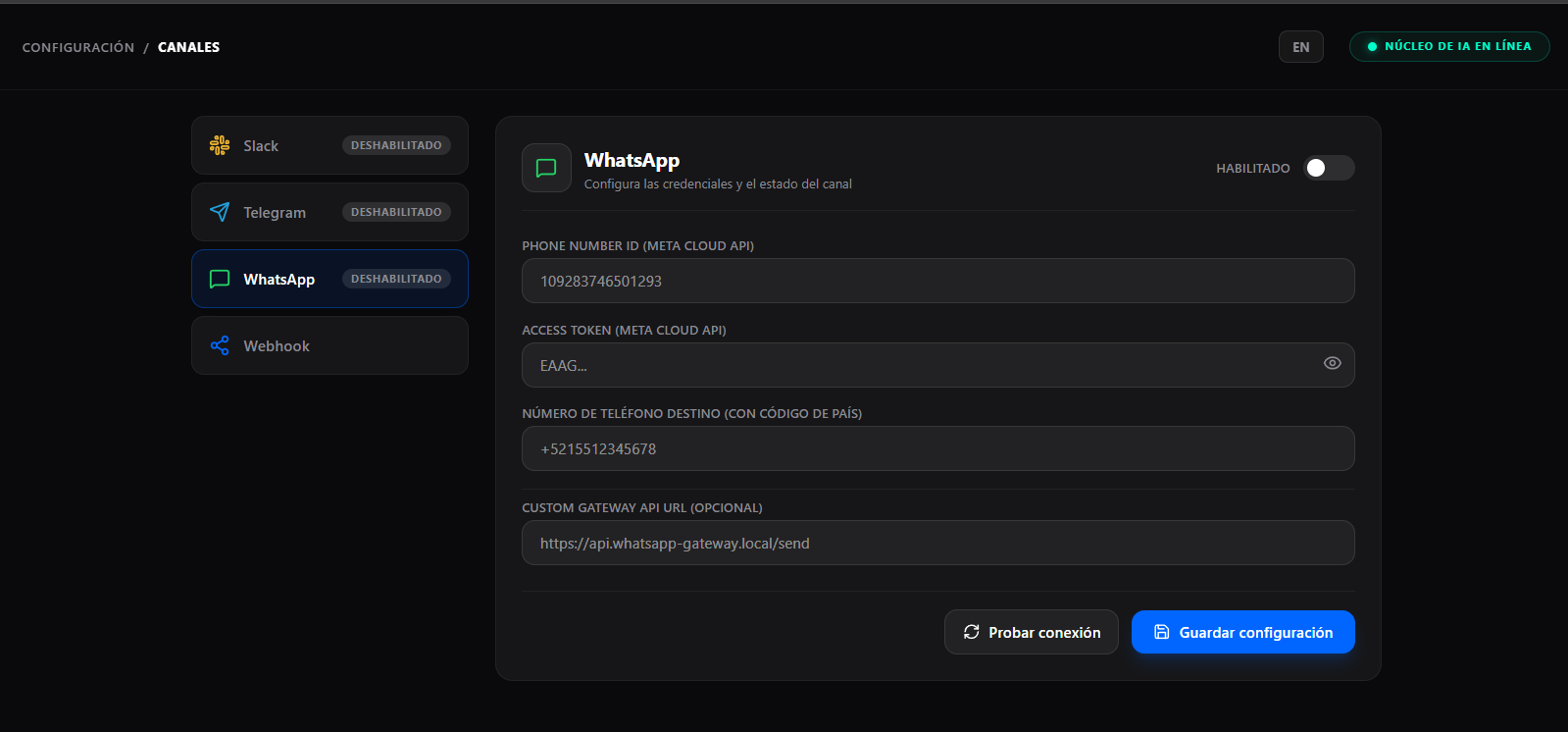This screenshot has width=1568, height=732.
Task: Show access token with eye icon
Action: (x=1332, y=363)
